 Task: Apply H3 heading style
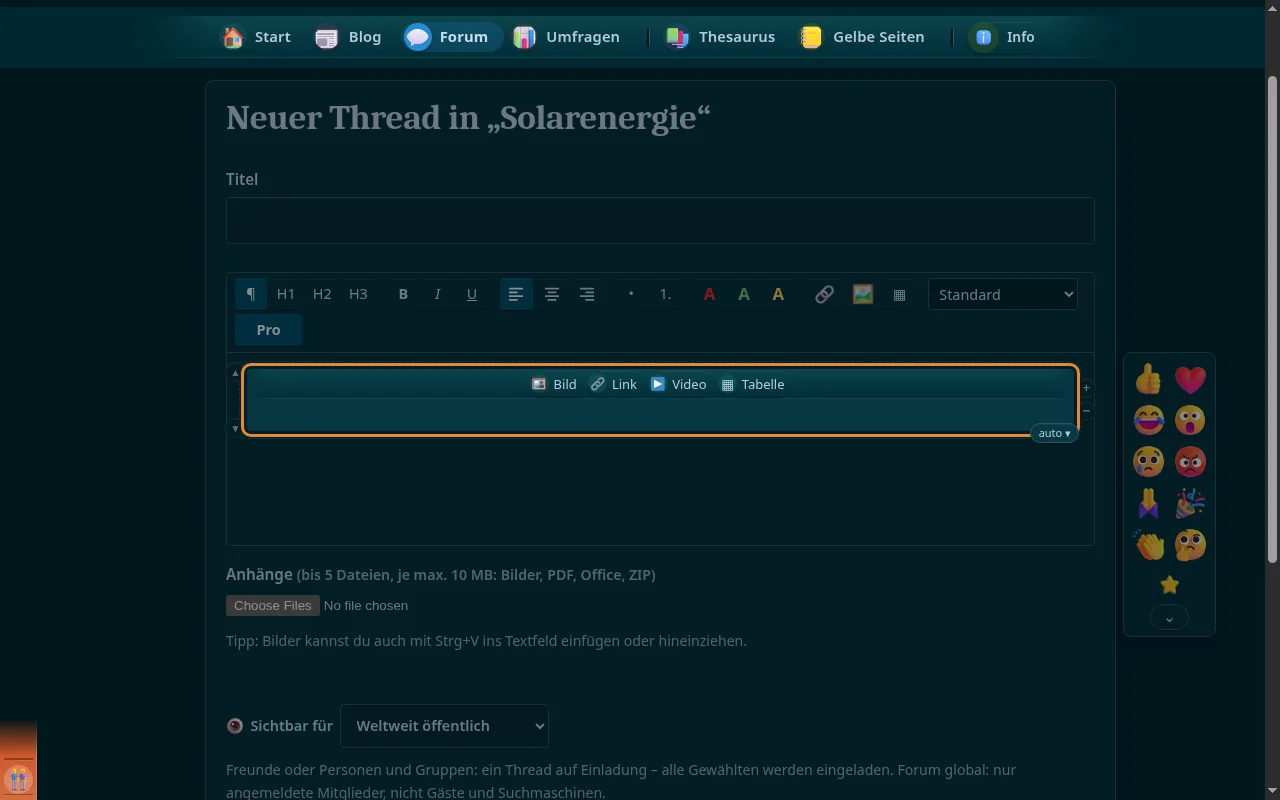[x=358, y=294]
